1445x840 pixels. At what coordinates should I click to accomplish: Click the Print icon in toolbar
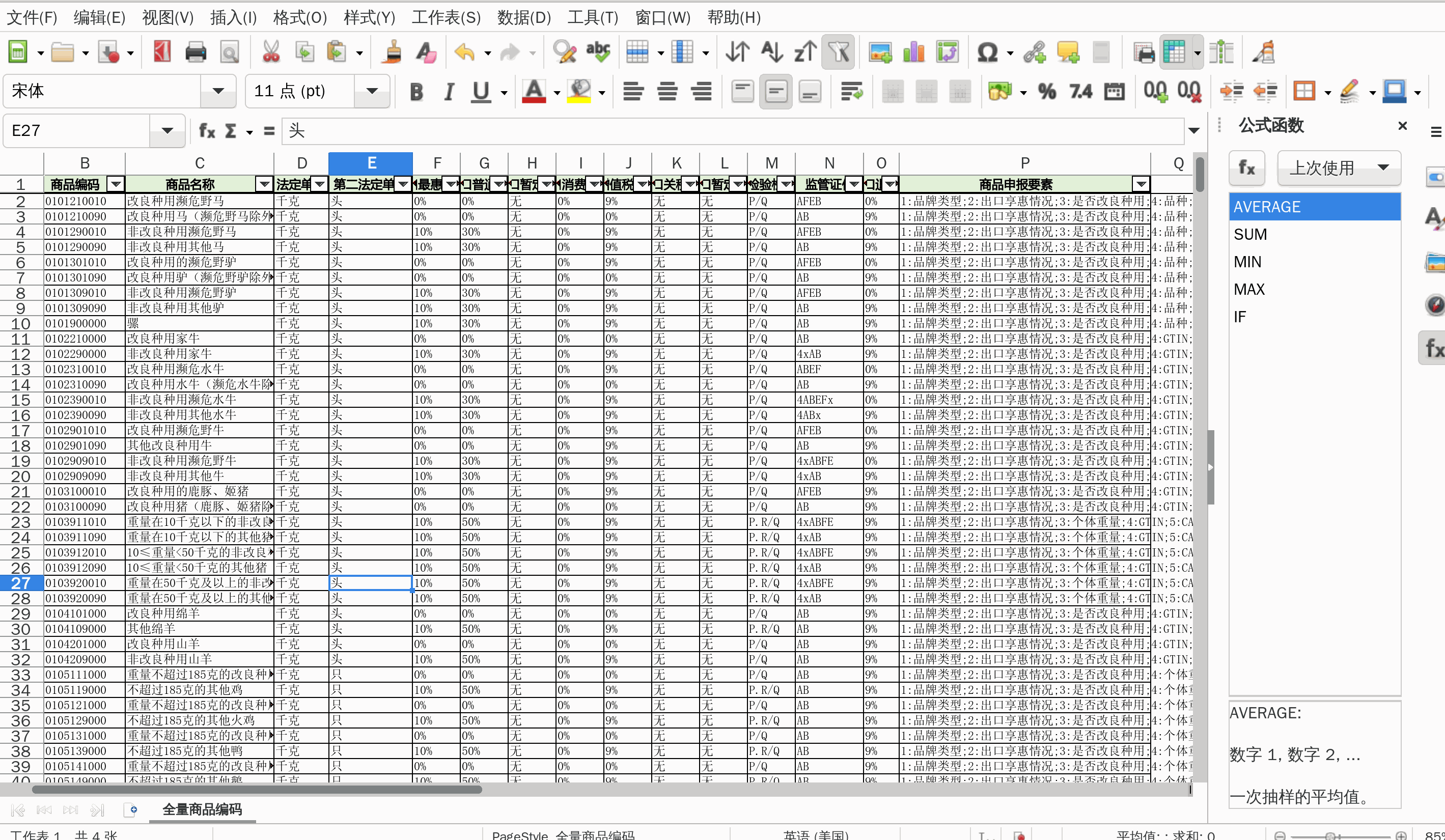[196, 53]
